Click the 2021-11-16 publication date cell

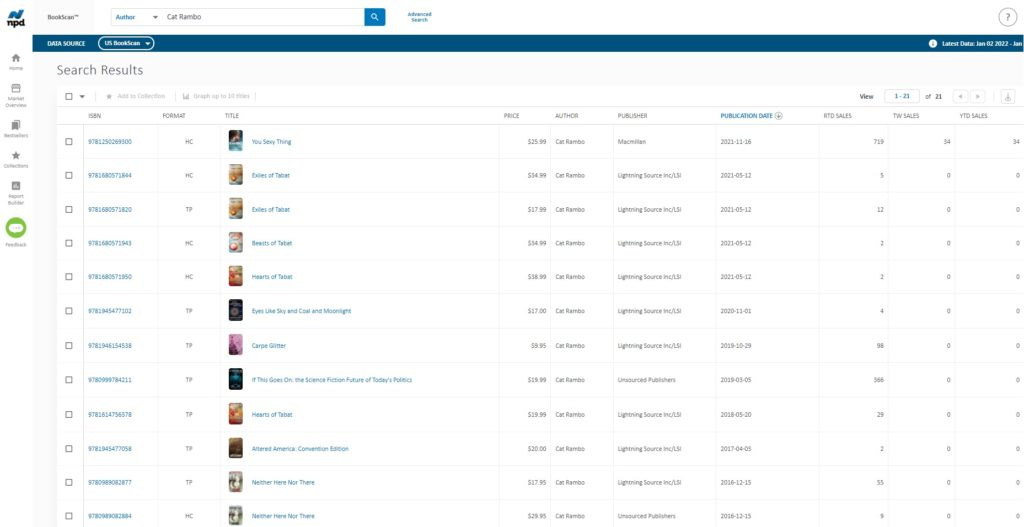tap(736, 142)
